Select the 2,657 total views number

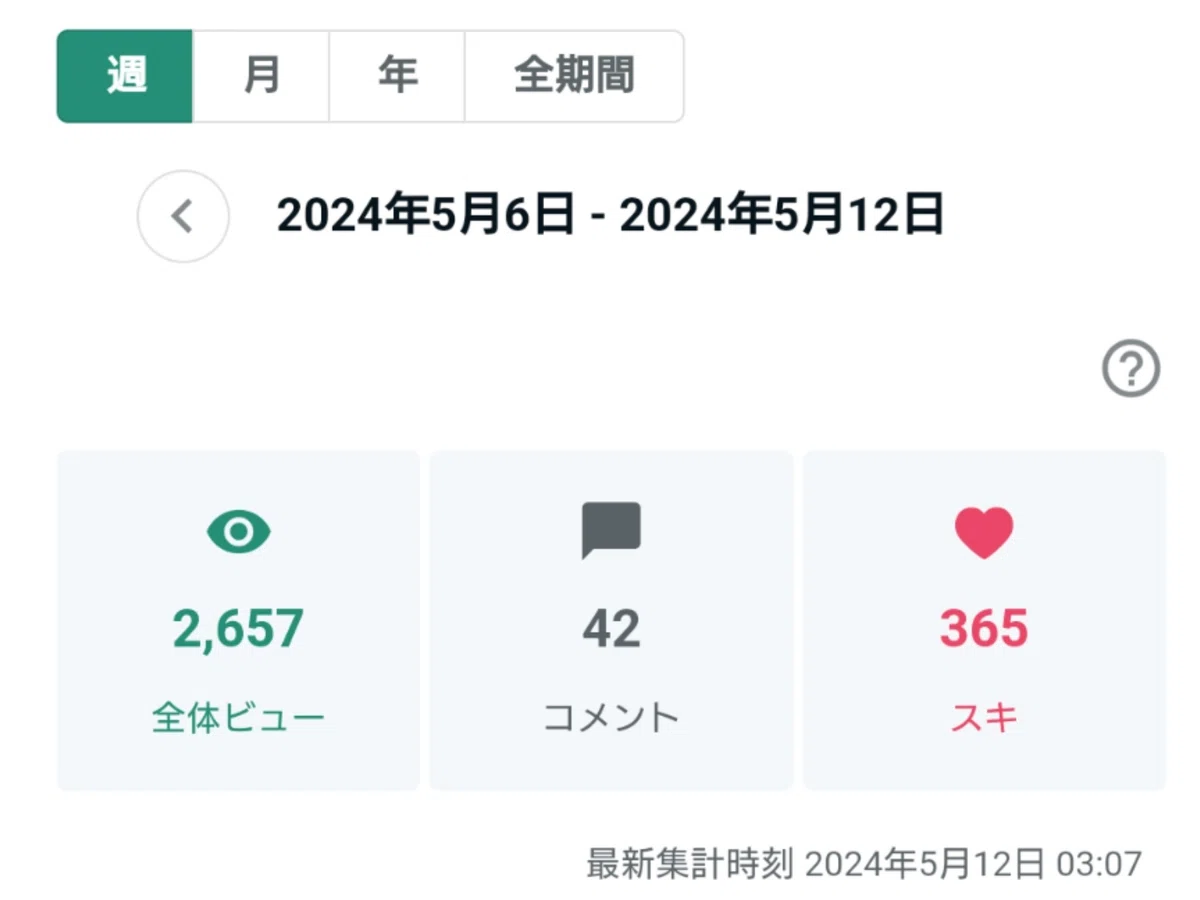(238, 629)
